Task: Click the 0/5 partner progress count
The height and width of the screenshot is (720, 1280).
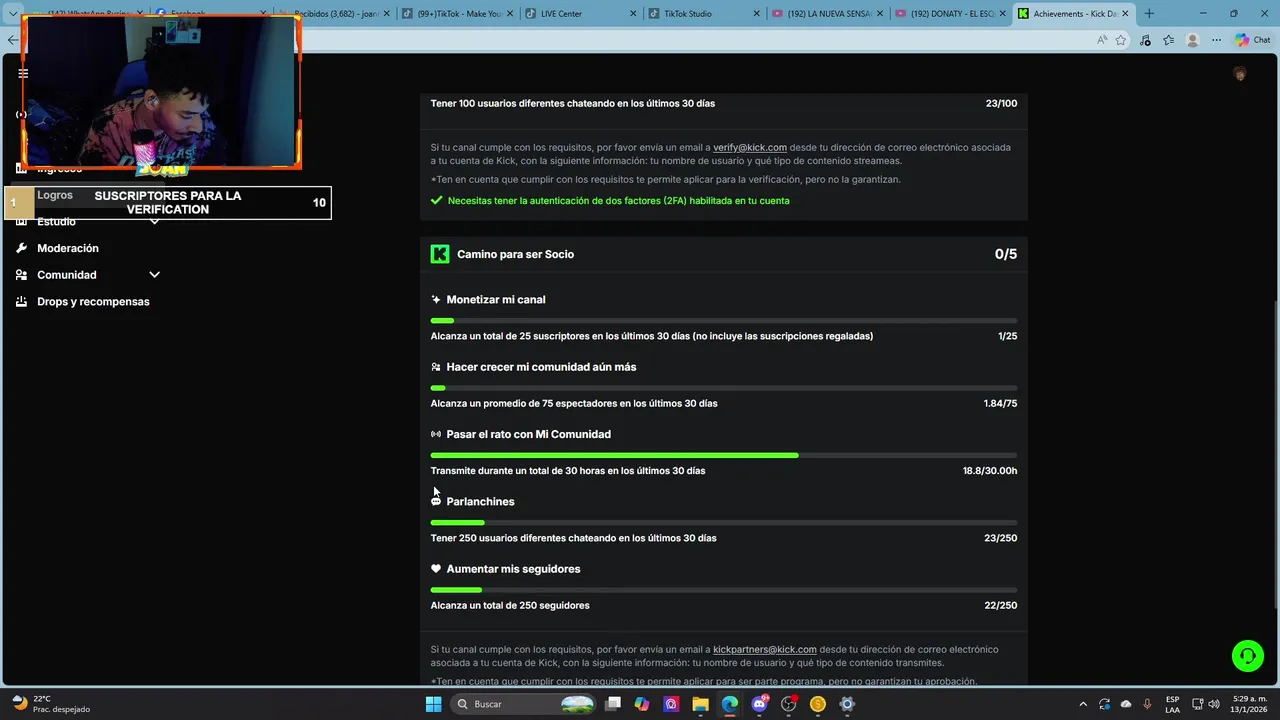Action: (x=1006, y=254)
